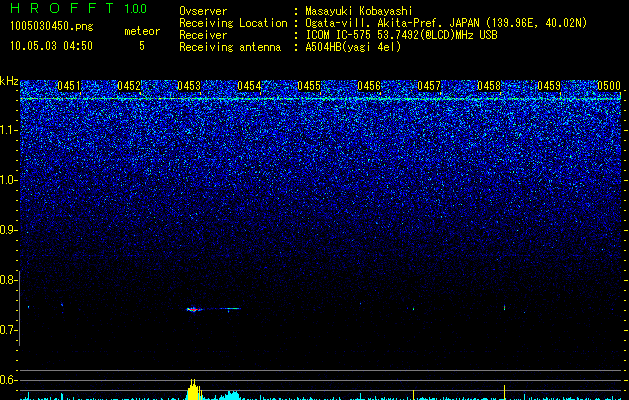Click the A504HB(yagi 4el) antenna text
This screenshot has height=400, width=629.
(353, 47)
